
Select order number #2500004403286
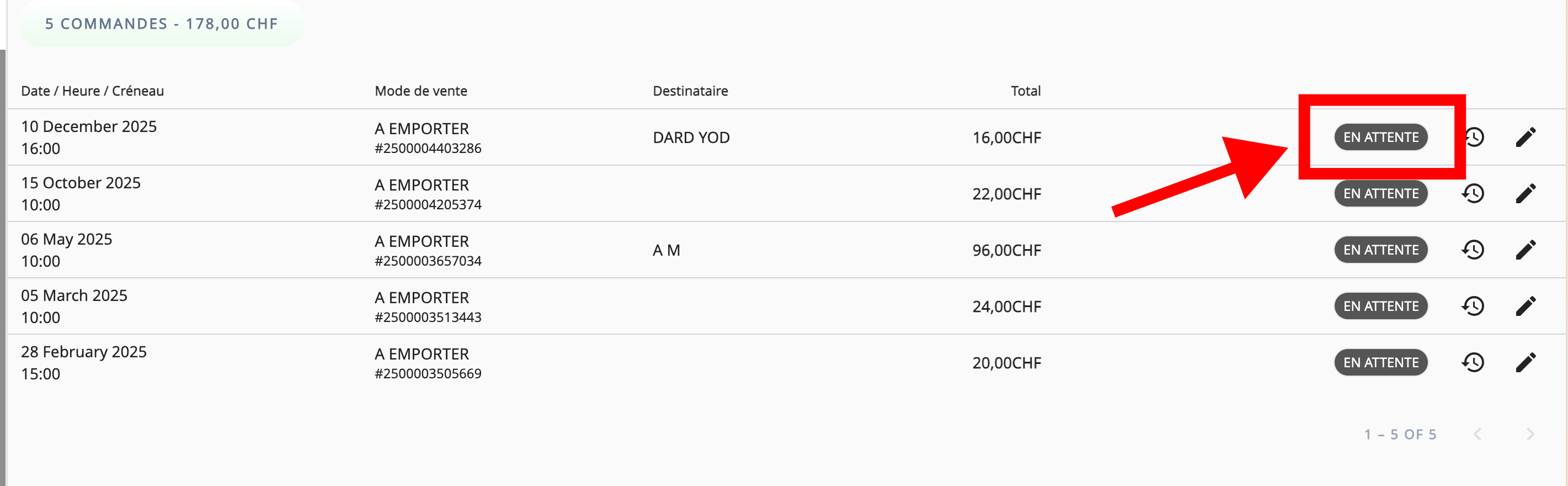click(x=428, y=149)
